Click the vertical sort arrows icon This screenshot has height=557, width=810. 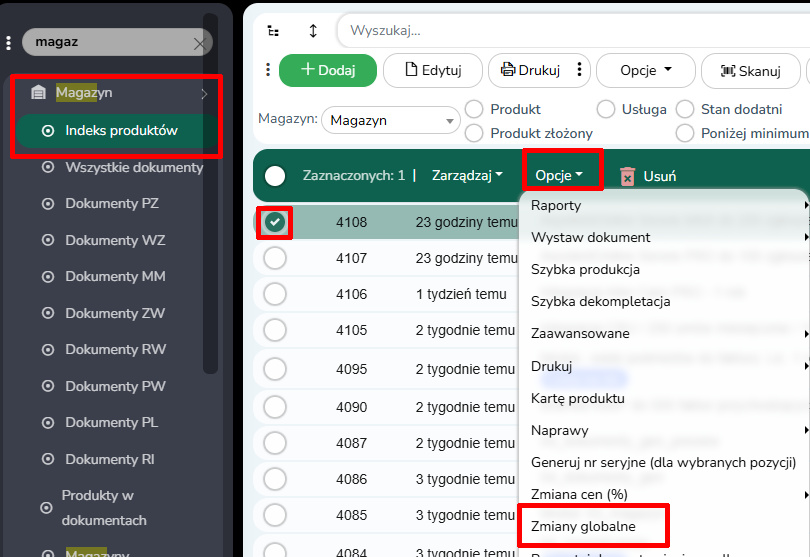coord(313,31)
